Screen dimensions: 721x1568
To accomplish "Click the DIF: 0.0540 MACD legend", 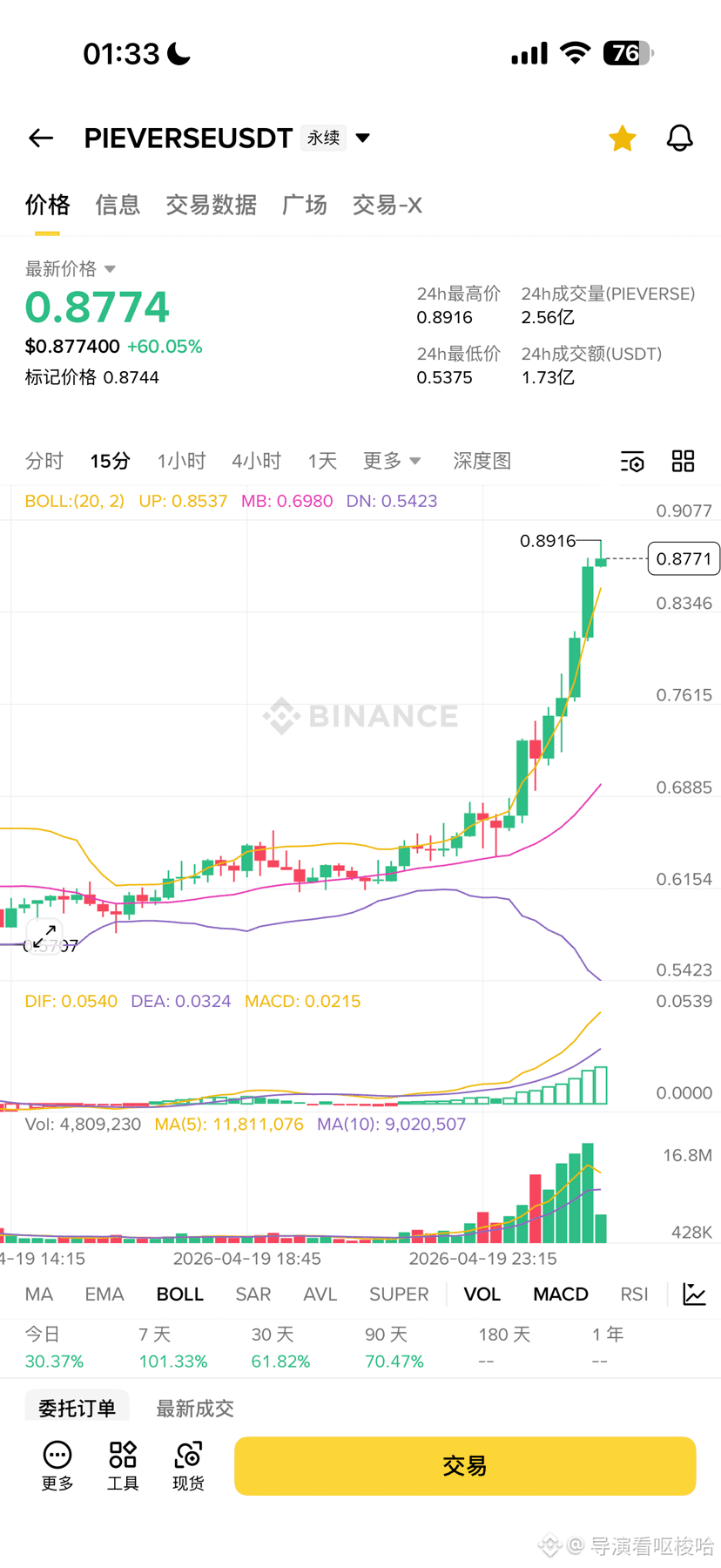I will (71, 1001).
